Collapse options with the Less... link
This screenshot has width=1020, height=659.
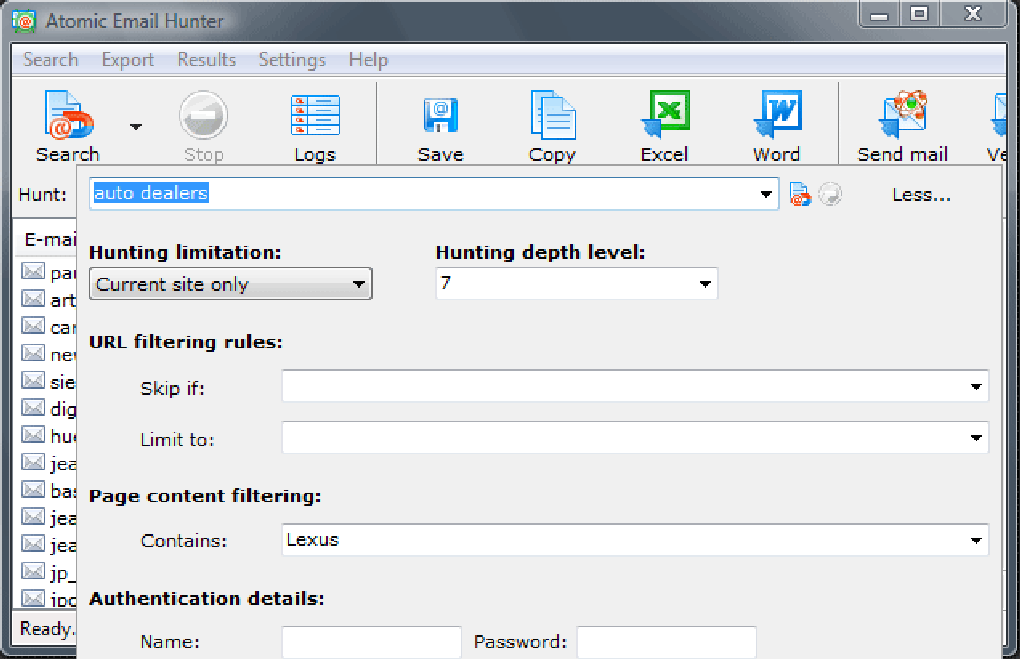(921, 195)
